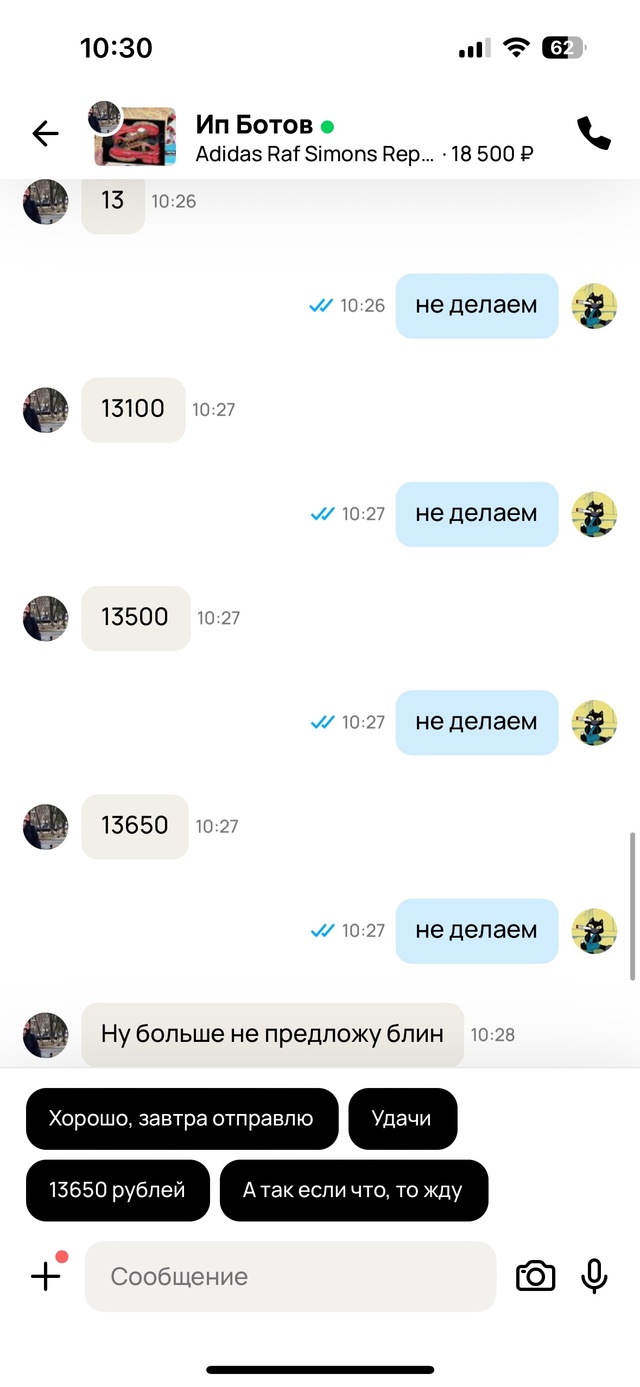The height and width of the screenshot is (1387, 640).
Task: Send quick reply Удачи
Action: coord(402,1119)
